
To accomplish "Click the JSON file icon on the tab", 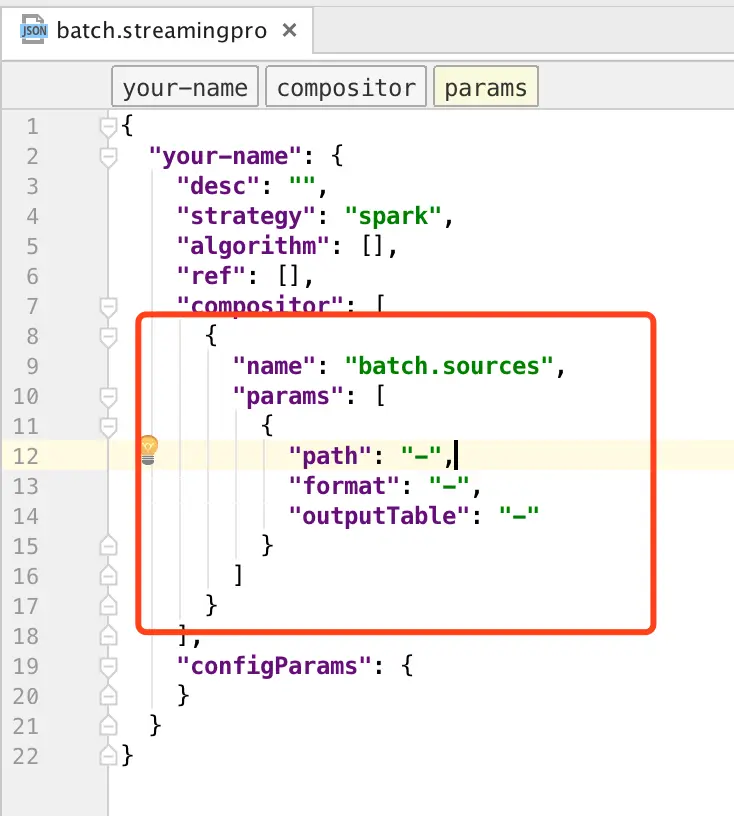I will tap(33, 30).
